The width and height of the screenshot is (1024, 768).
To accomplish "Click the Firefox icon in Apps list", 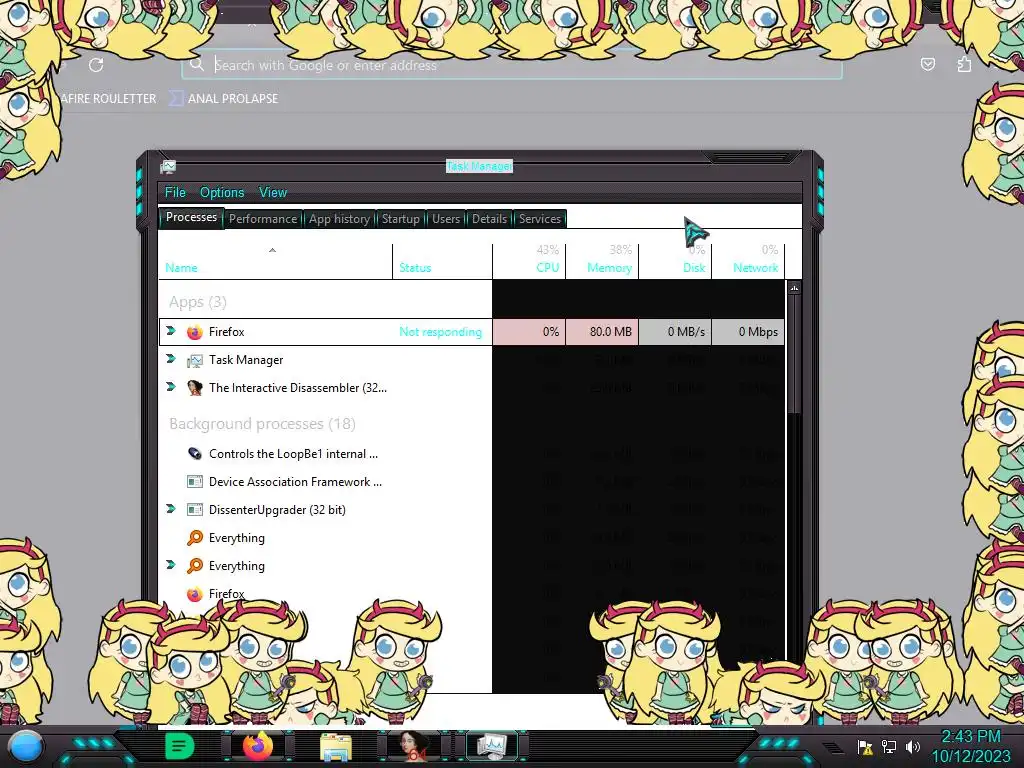I will coord(195,332).
